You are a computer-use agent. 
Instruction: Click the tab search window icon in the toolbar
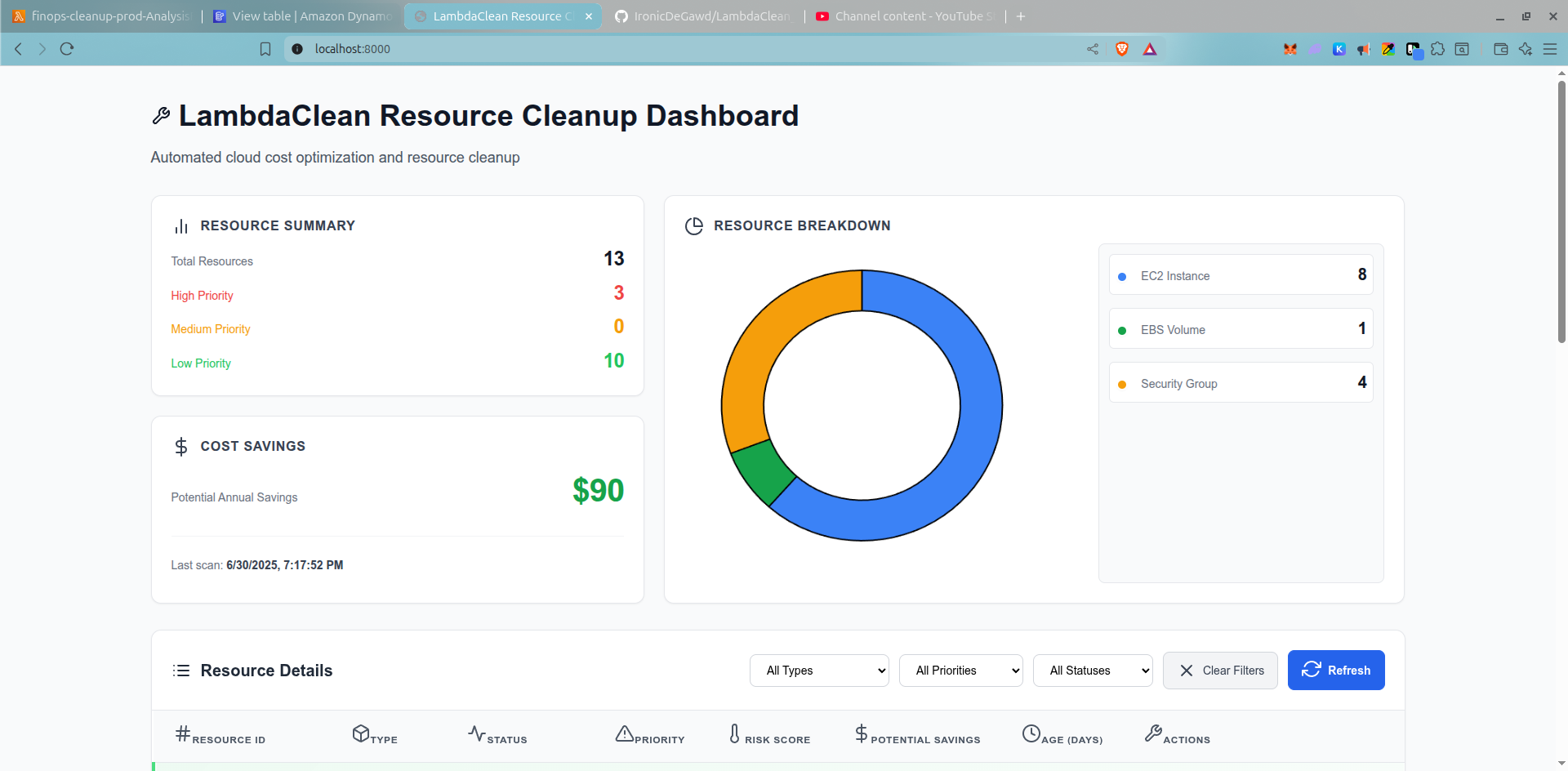coord(1462,49)
